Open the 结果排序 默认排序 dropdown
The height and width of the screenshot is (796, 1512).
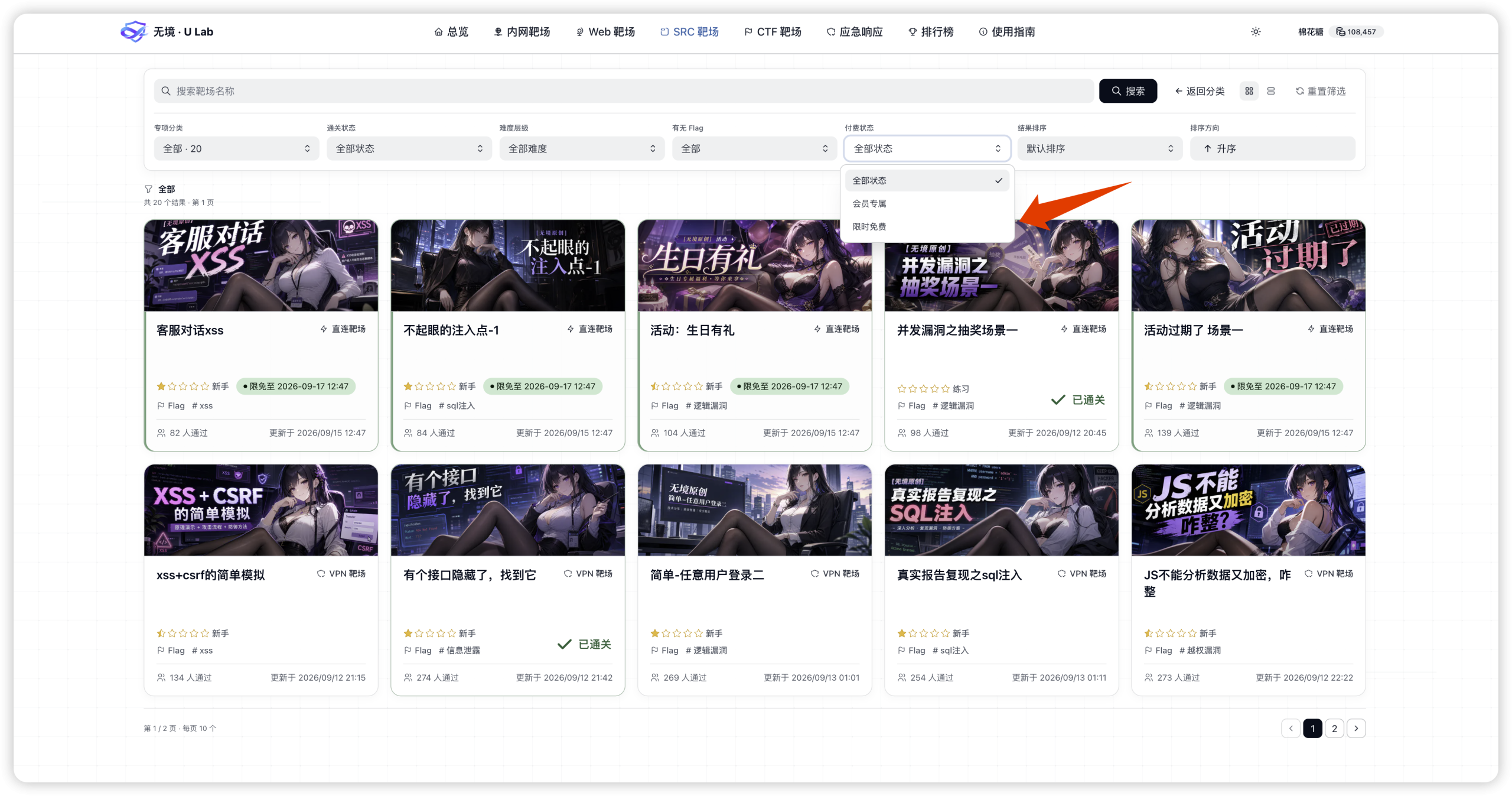pyautogui.click(x=1100, y=149)
